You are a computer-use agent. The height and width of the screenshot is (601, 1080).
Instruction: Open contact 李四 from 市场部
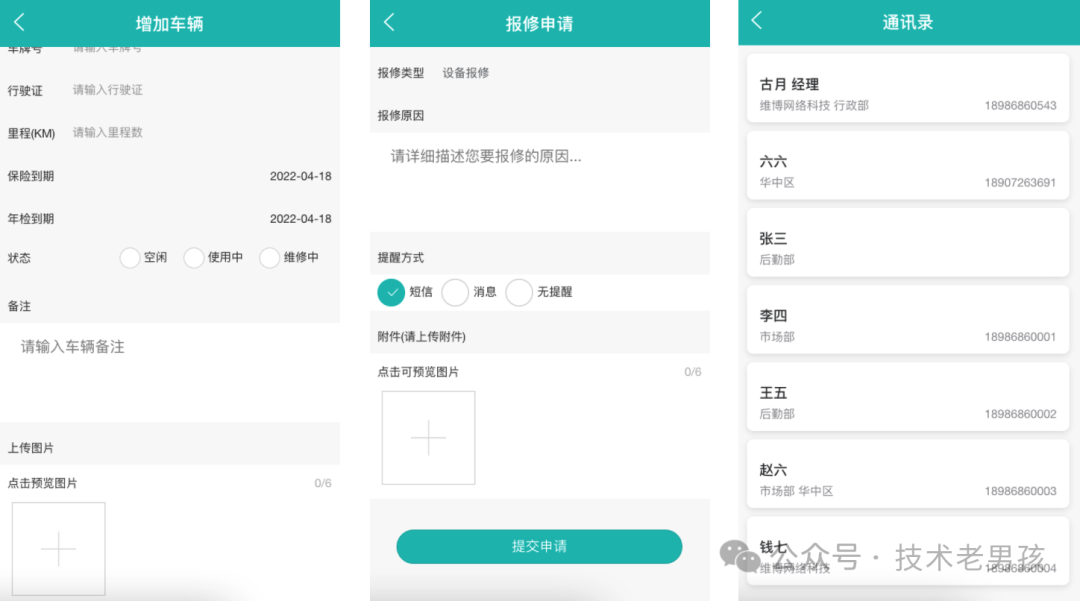coord(907,325)
